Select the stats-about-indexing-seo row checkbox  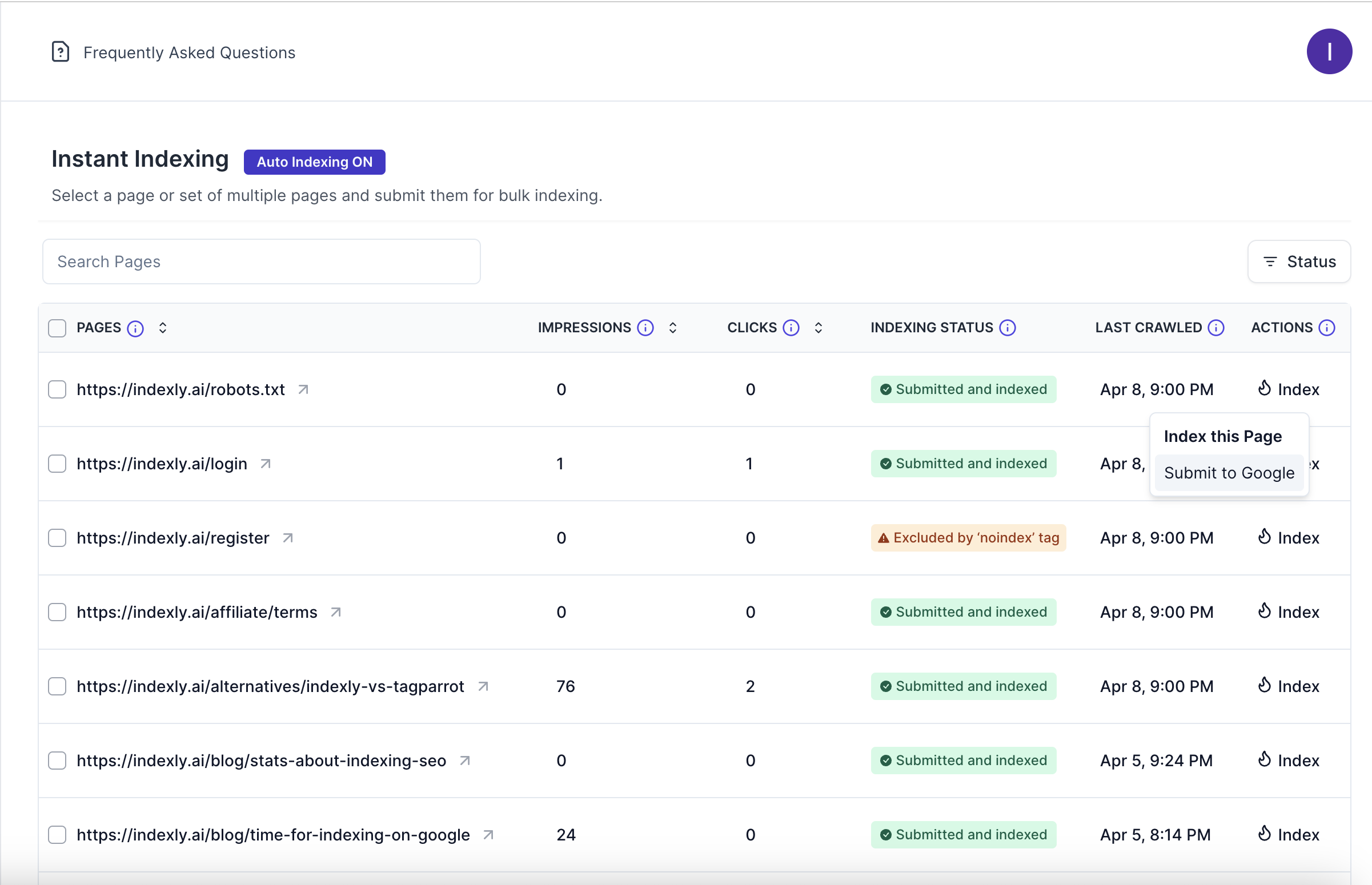click(x=57, y=761)
